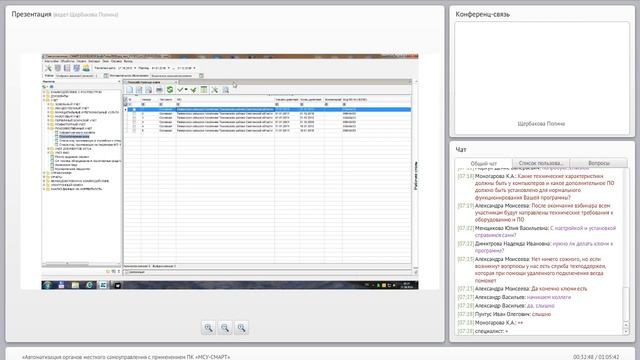Screen dimensions: 640x360
Task: Switch to the Вопросы tab
Action: [598, 163]
